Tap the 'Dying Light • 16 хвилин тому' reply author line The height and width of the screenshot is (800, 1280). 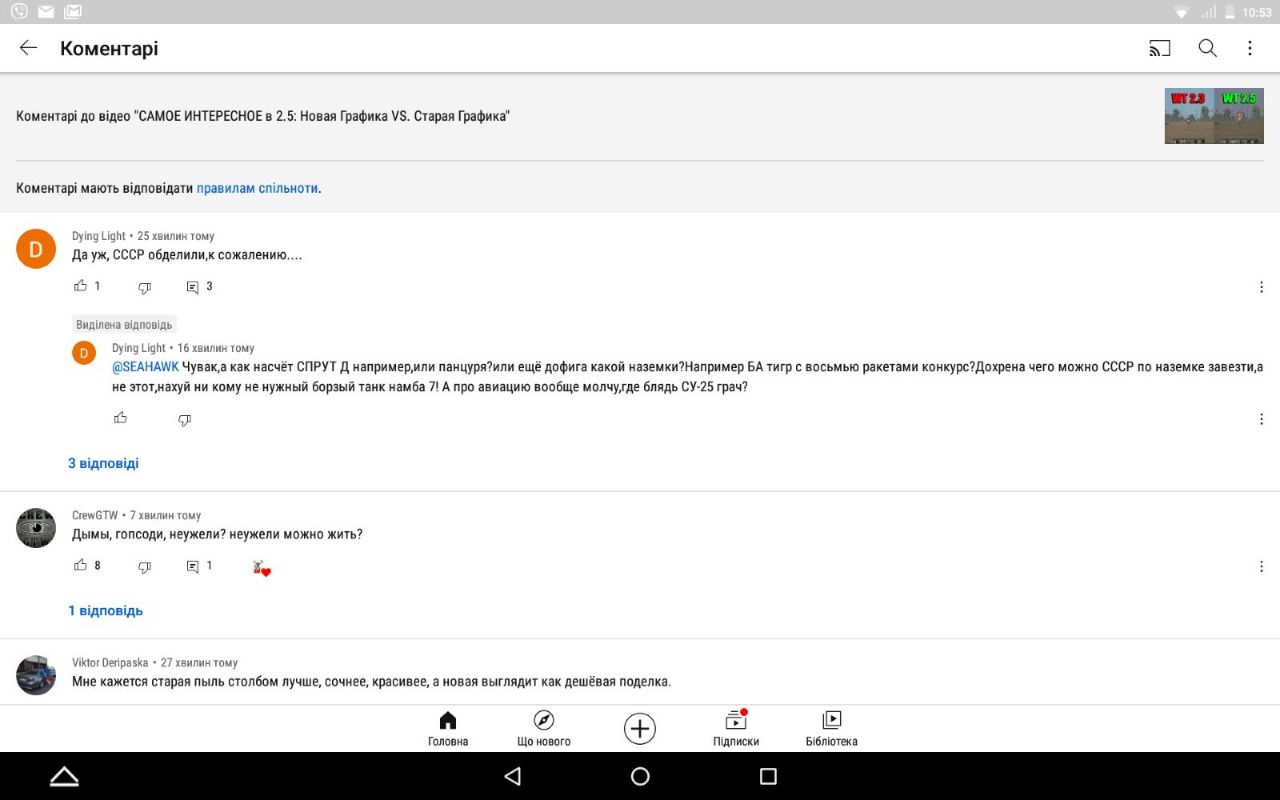183,348
